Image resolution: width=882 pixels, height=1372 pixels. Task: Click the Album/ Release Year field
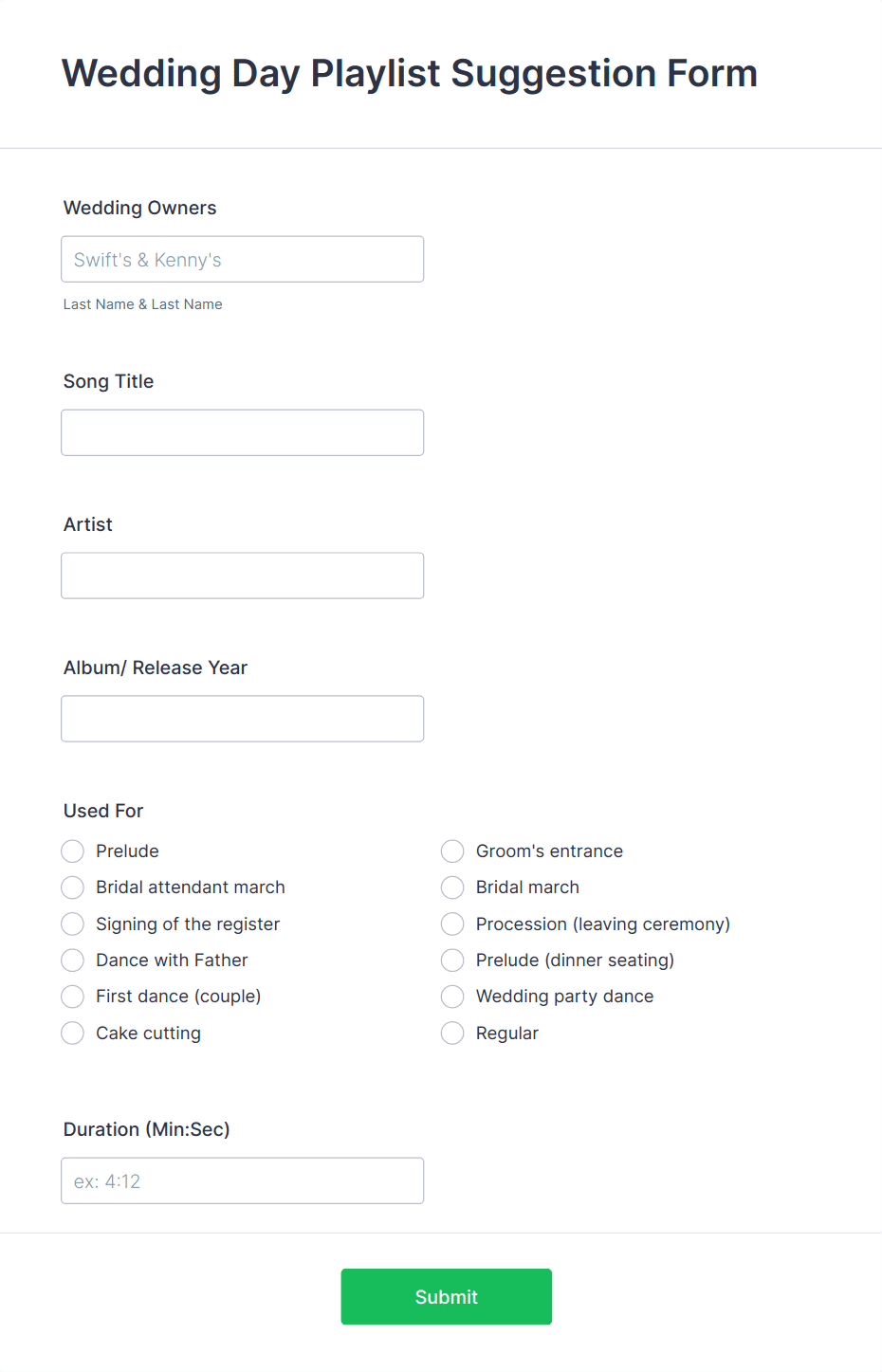(243, 719)
